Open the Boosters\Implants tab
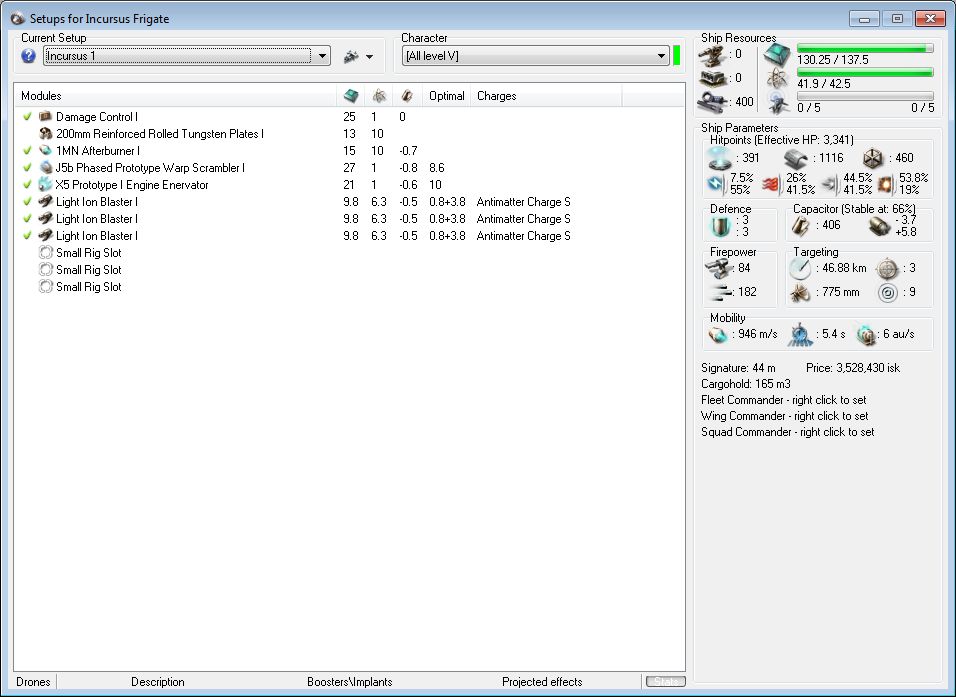Screen dimensions: 956x697 click(x=349, y=682)
